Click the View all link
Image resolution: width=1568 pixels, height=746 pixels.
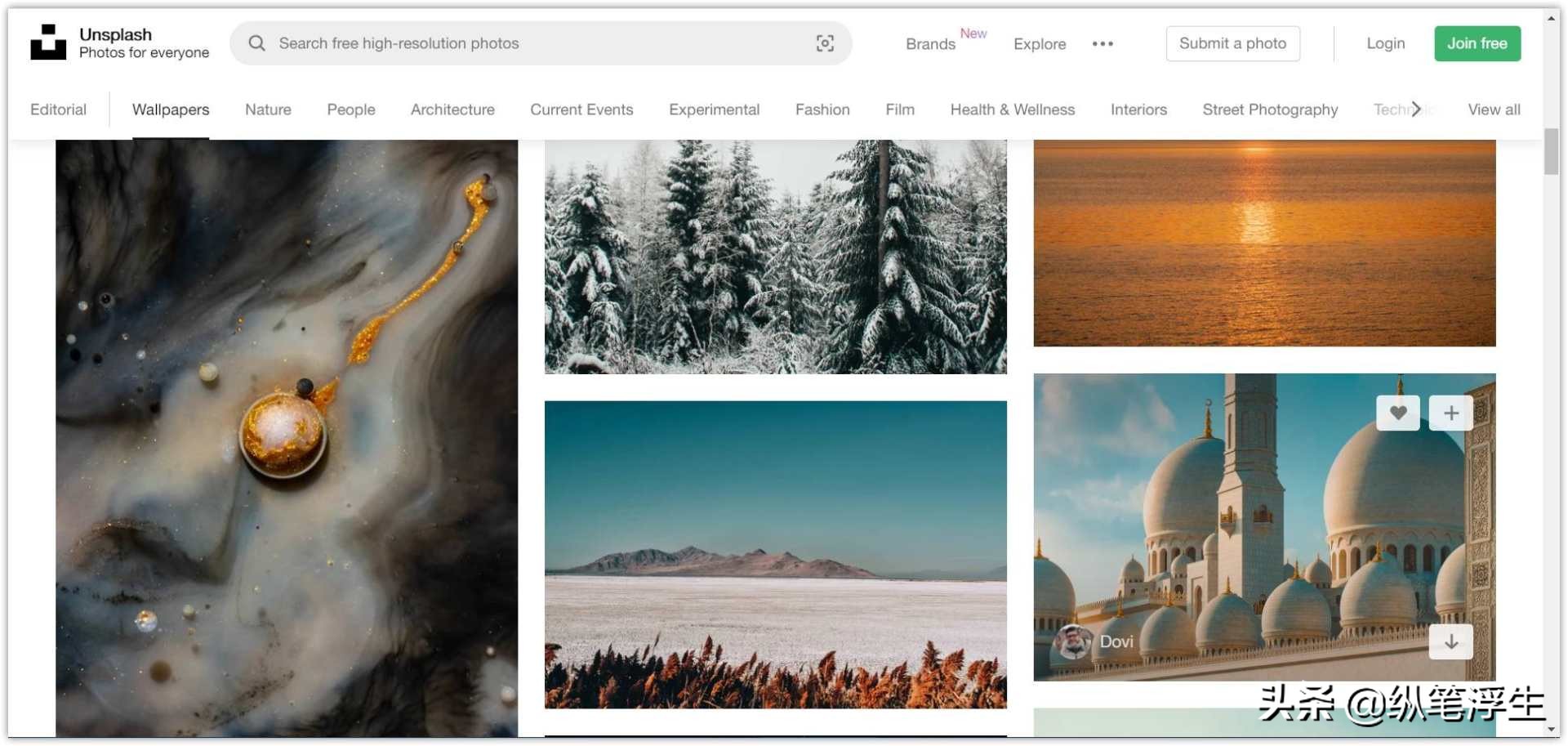click(1494, 109)
